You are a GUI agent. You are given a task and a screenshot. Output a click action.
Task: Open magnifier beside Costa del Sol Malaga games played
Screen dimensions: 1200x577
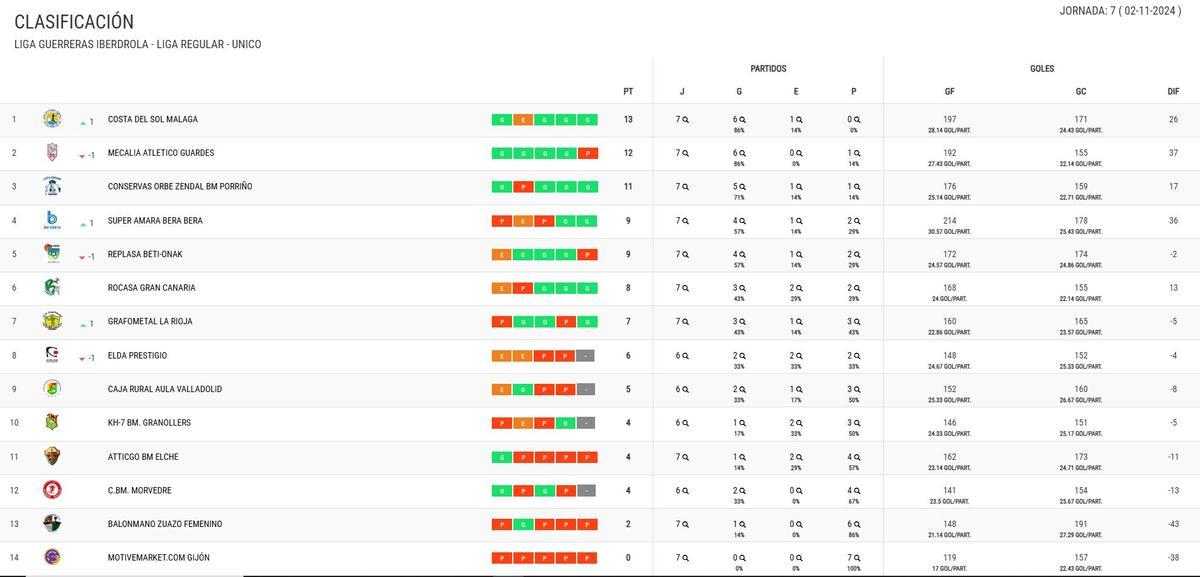click(x=686, y=120)
